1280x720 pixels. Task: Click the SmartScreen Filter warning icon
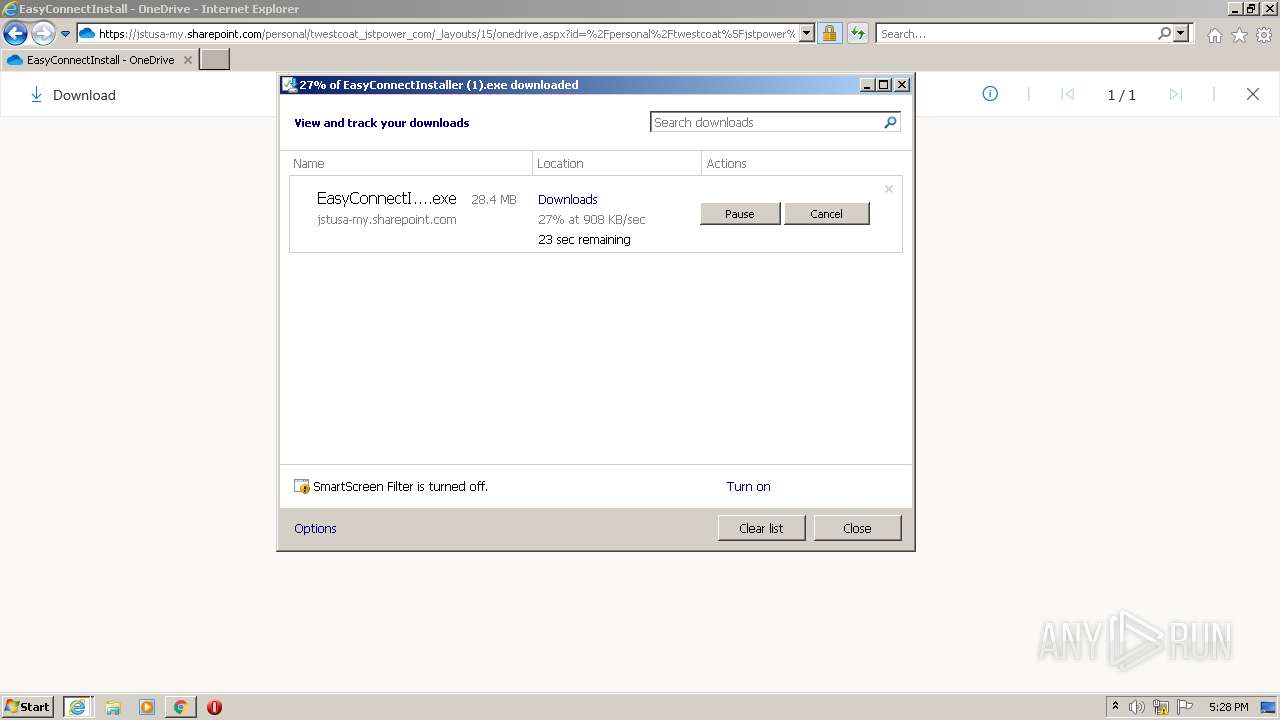pos(302,487)
